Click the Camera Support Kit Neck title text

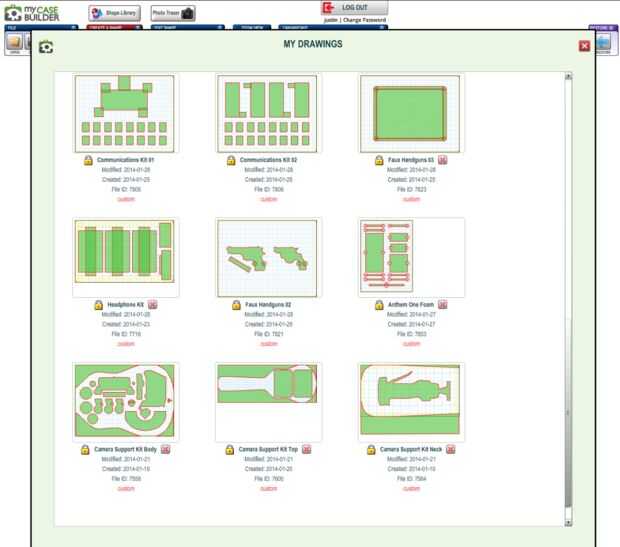[x=411, y=449]
